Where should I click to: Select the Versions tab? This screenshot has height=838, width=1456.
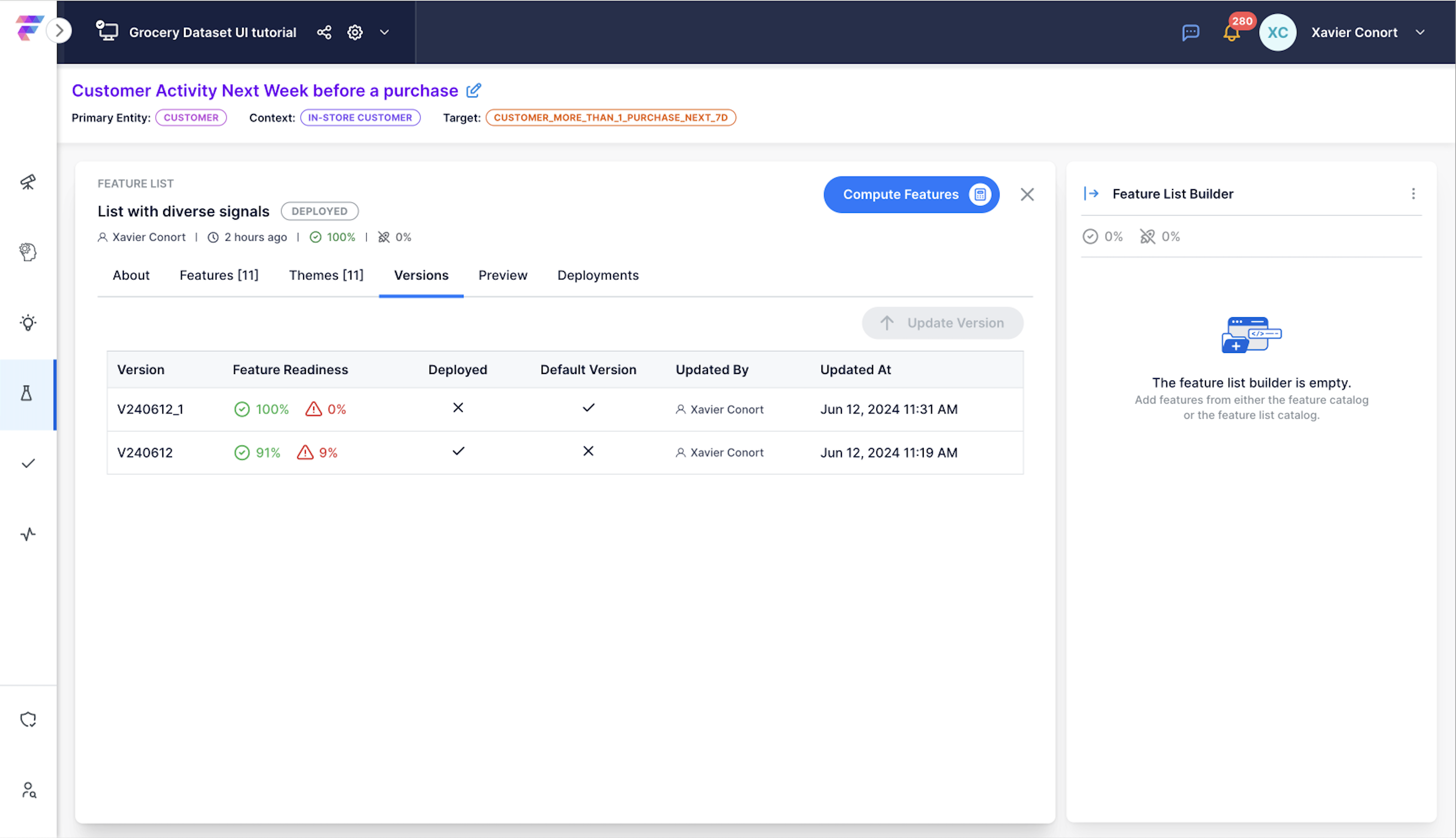[421, 275]
